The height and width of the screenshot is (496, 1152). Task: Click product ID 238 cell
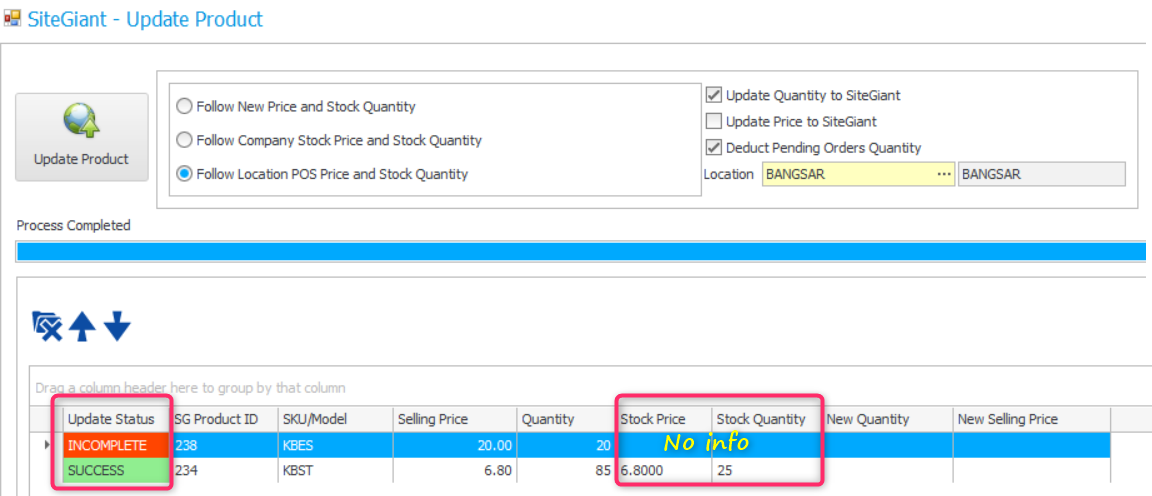tap(224, 445)
